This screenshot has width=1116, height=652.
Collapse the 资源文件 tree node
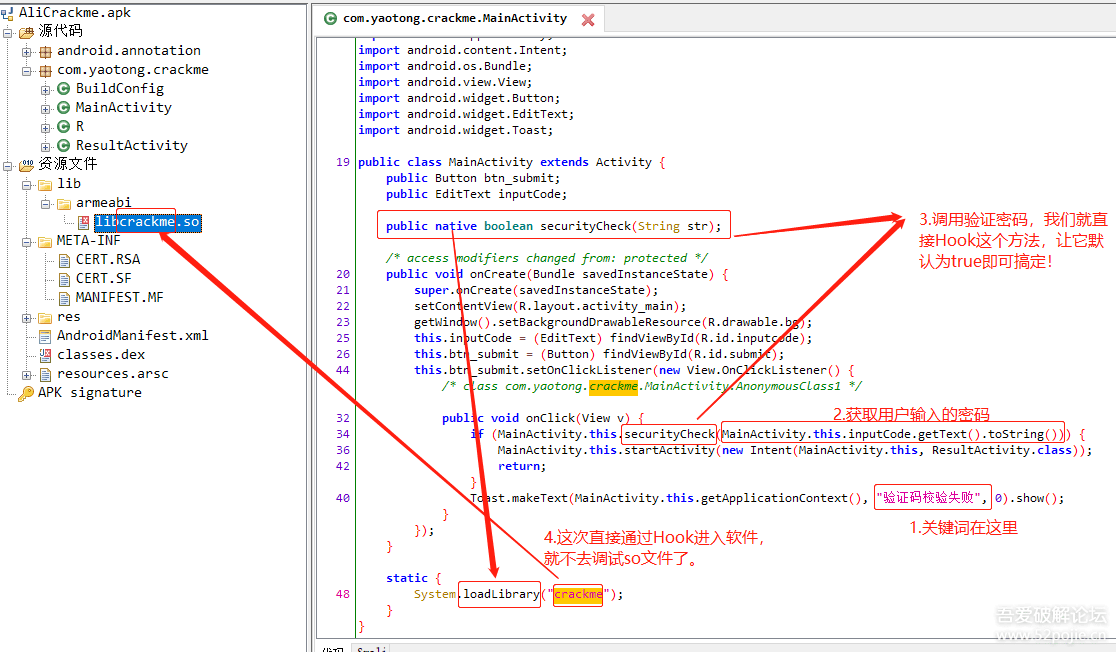(8, 166)
